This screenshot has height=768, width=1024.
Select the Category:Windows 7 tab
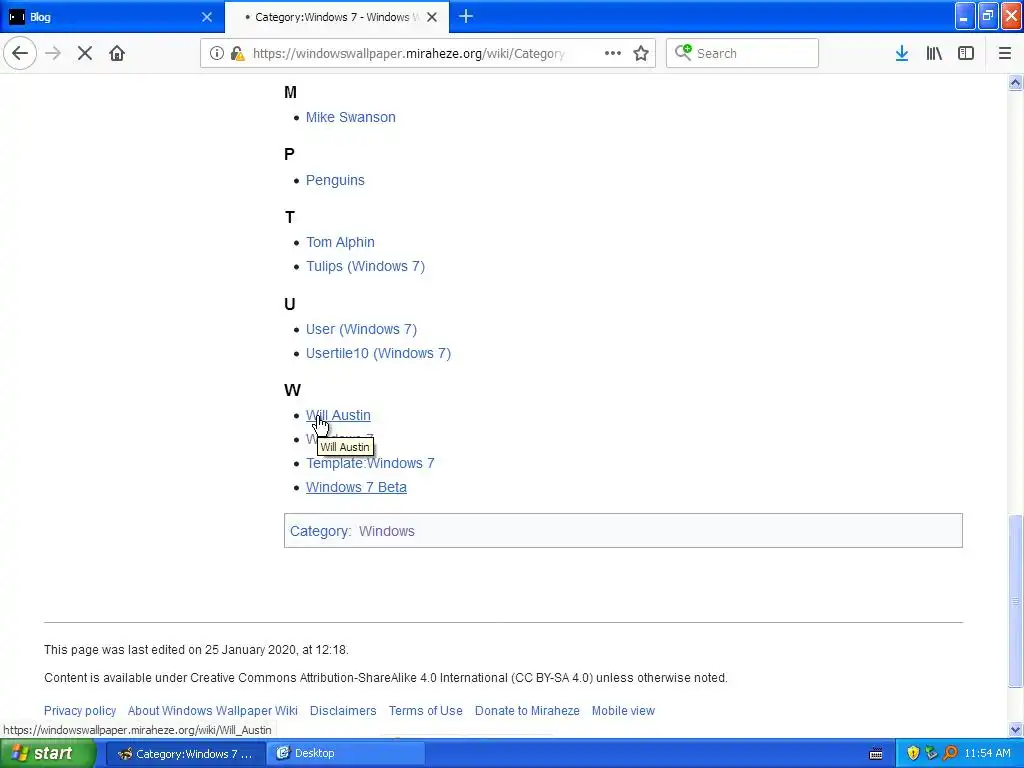click(x=336, y=17)
